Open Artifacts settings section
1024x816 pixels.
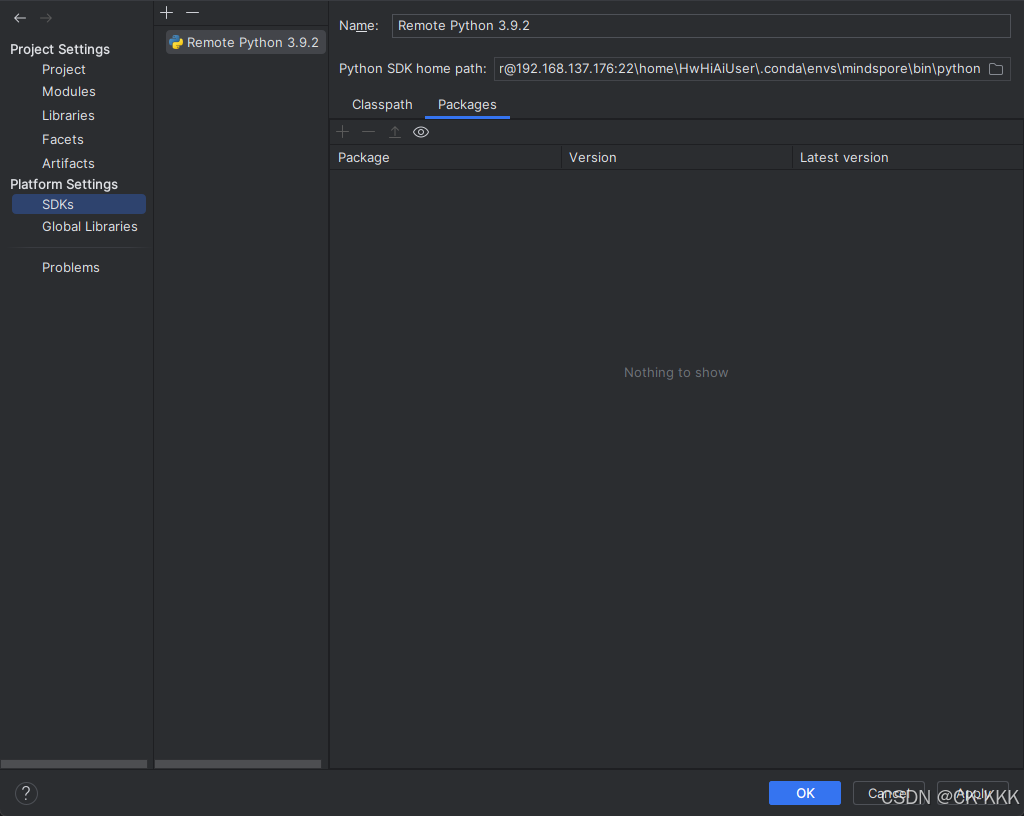coord(68,163)
